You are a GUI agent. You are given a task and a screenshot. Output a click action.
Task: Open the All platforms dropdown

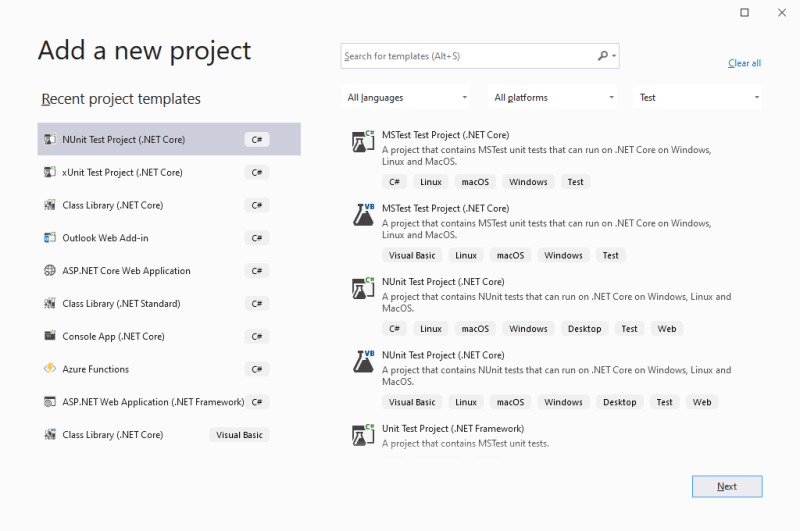[553, 97]
